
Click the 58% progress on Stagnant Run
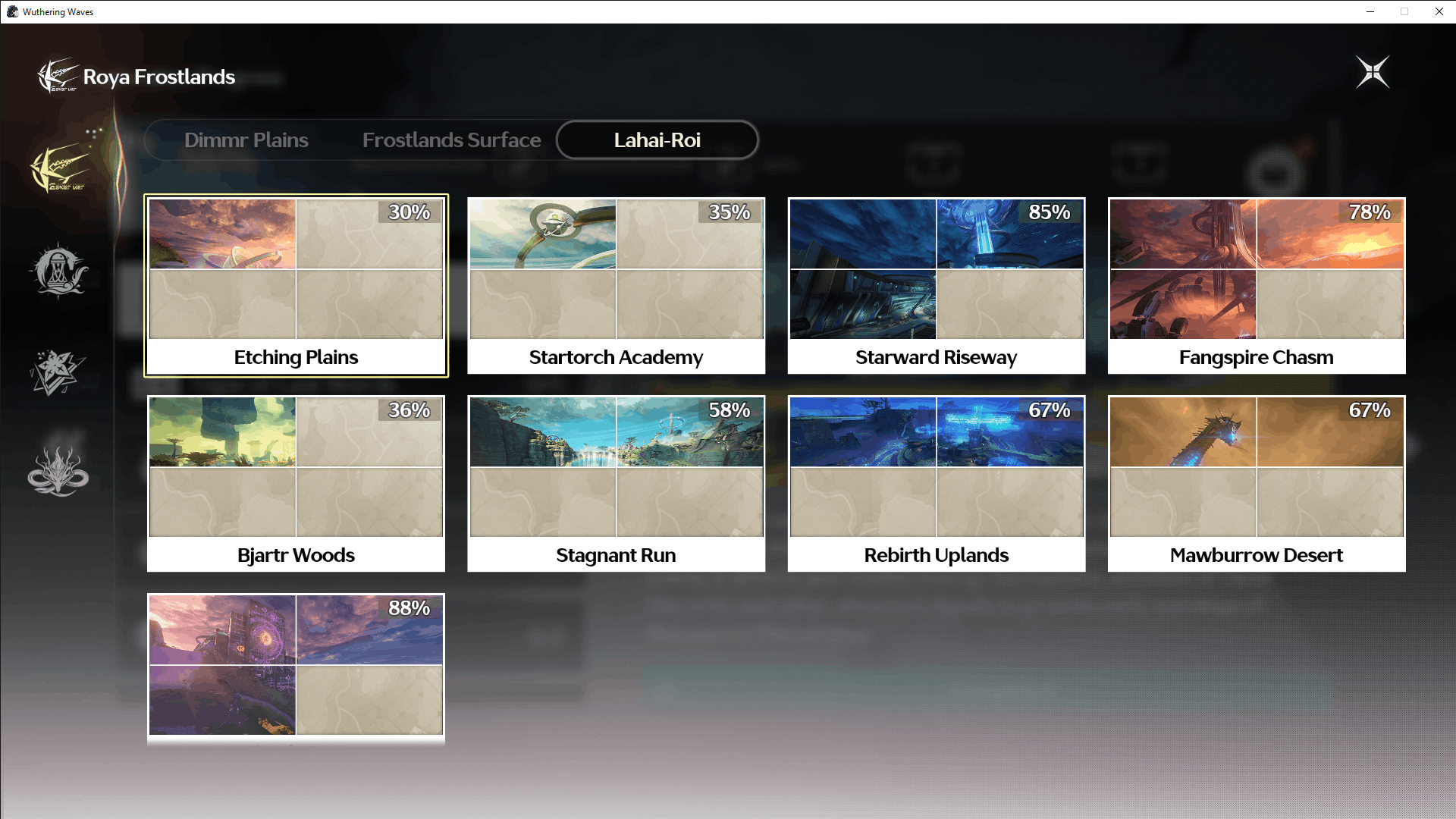tap(730, 410)
